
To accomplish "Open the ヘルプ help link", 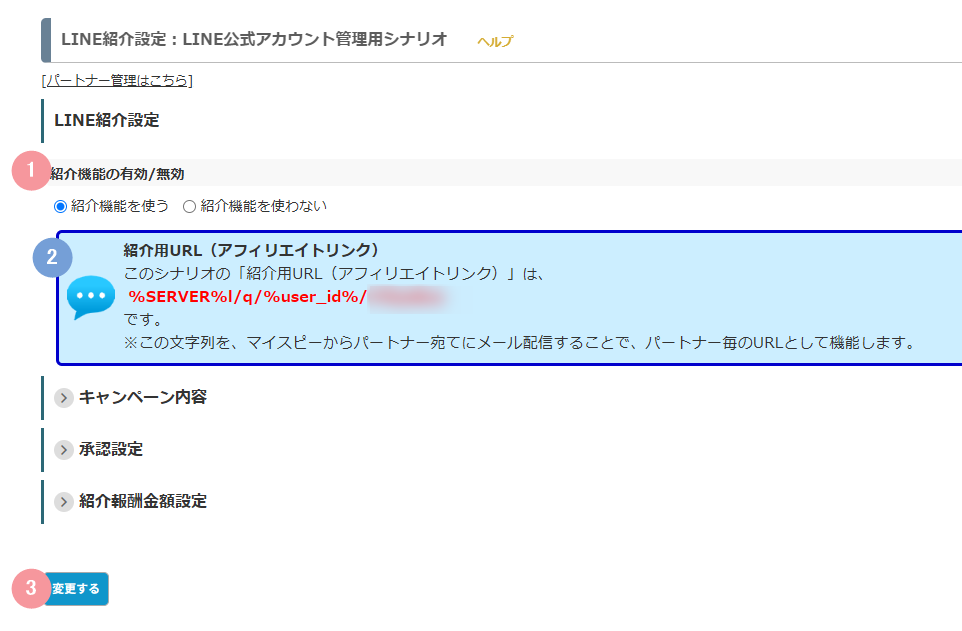I will [495, 41].
